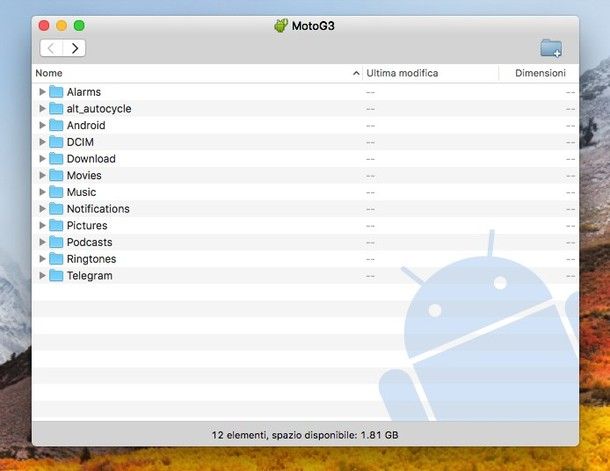Click the Pictures folder icon

tap(56, 226)
